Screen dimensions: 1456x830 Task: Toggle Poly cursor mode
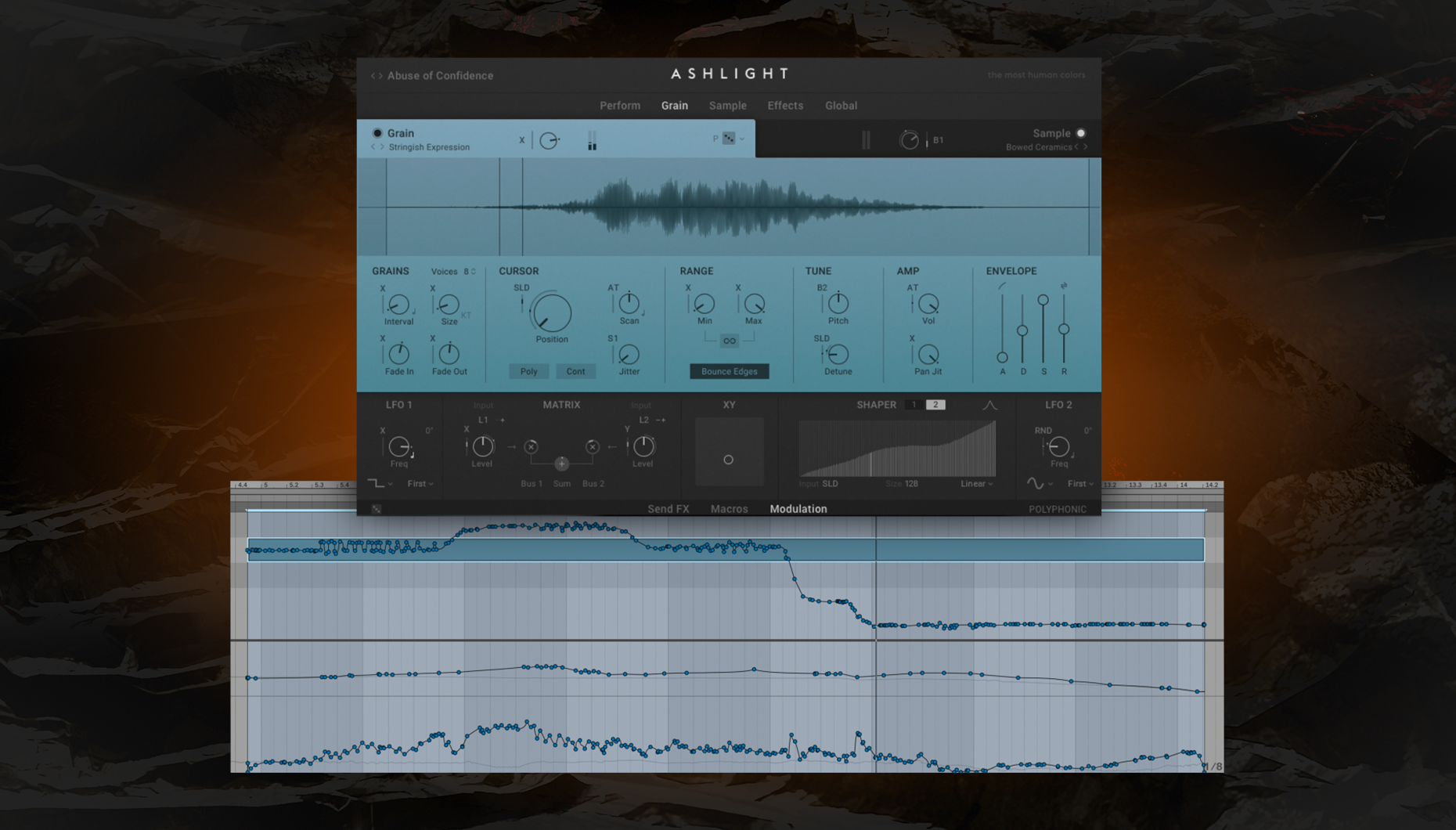point(528,371)
